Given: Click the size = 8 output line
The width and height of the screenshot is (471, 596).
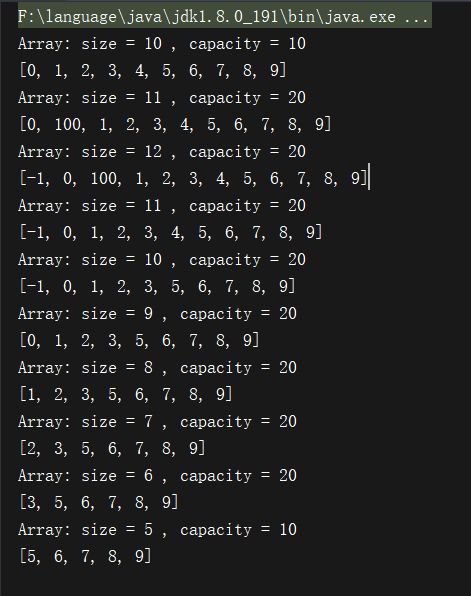Looking at the screenshot, I should point(157,368).
